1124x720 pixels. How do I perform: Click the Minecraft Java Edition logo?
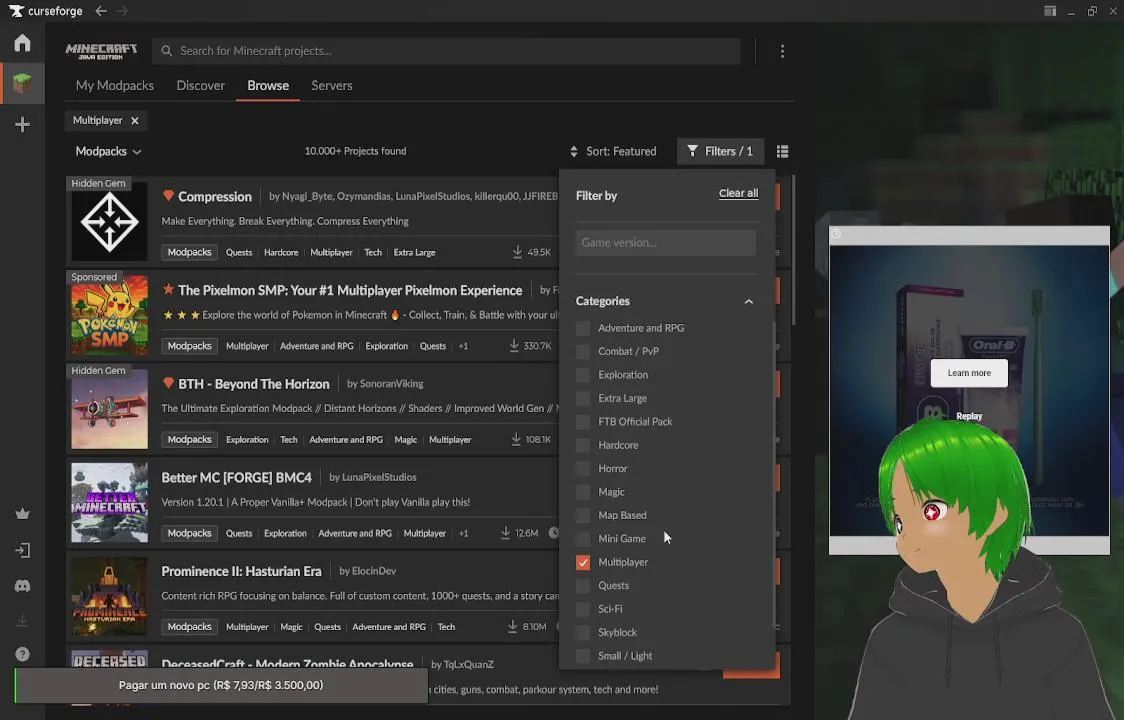coord(101,51)
